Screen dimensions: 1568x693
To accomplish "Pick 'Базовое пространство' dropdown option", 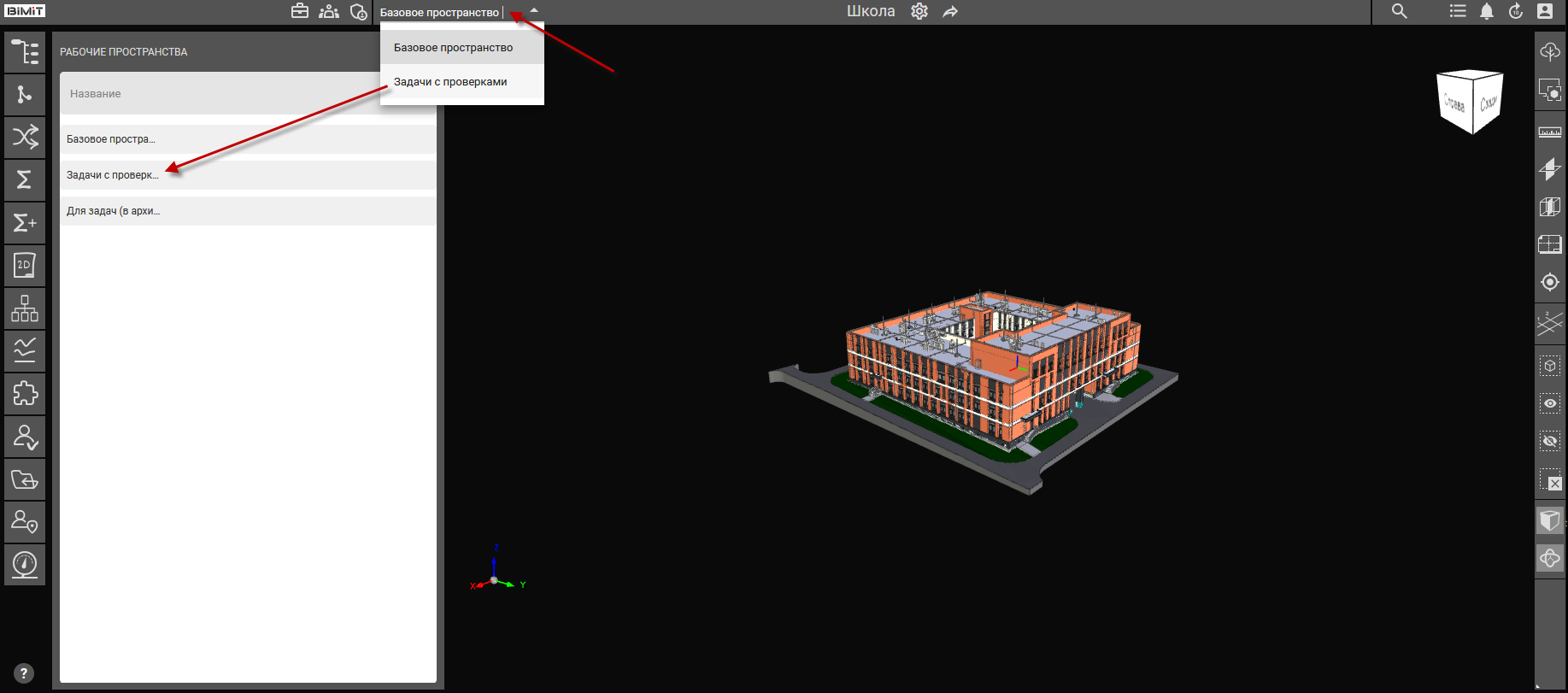I will tap(453, 48).
